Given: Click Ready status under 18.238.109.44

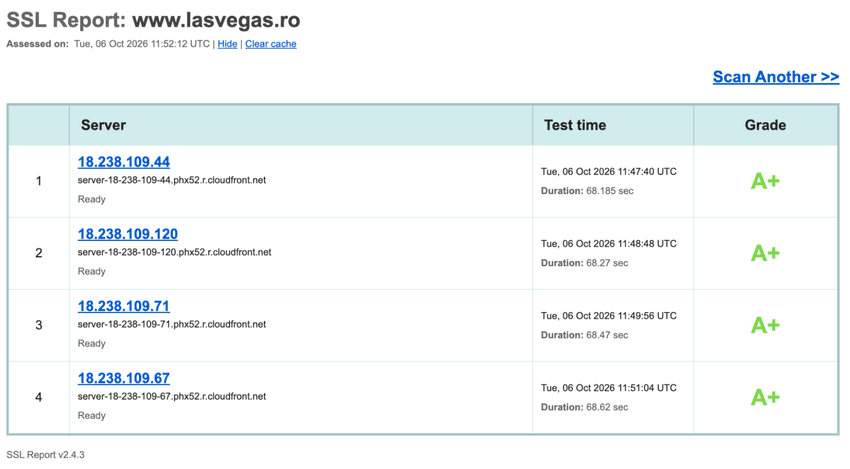Looking at the screenshot, I should point(92,200).
